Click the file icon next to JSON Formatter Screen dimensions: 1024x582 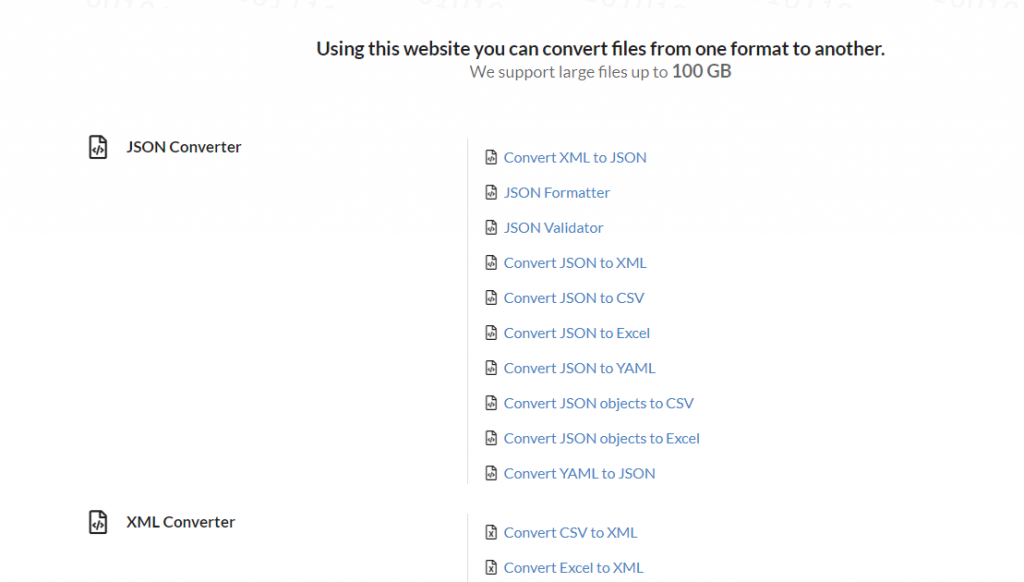coord(491,192)
